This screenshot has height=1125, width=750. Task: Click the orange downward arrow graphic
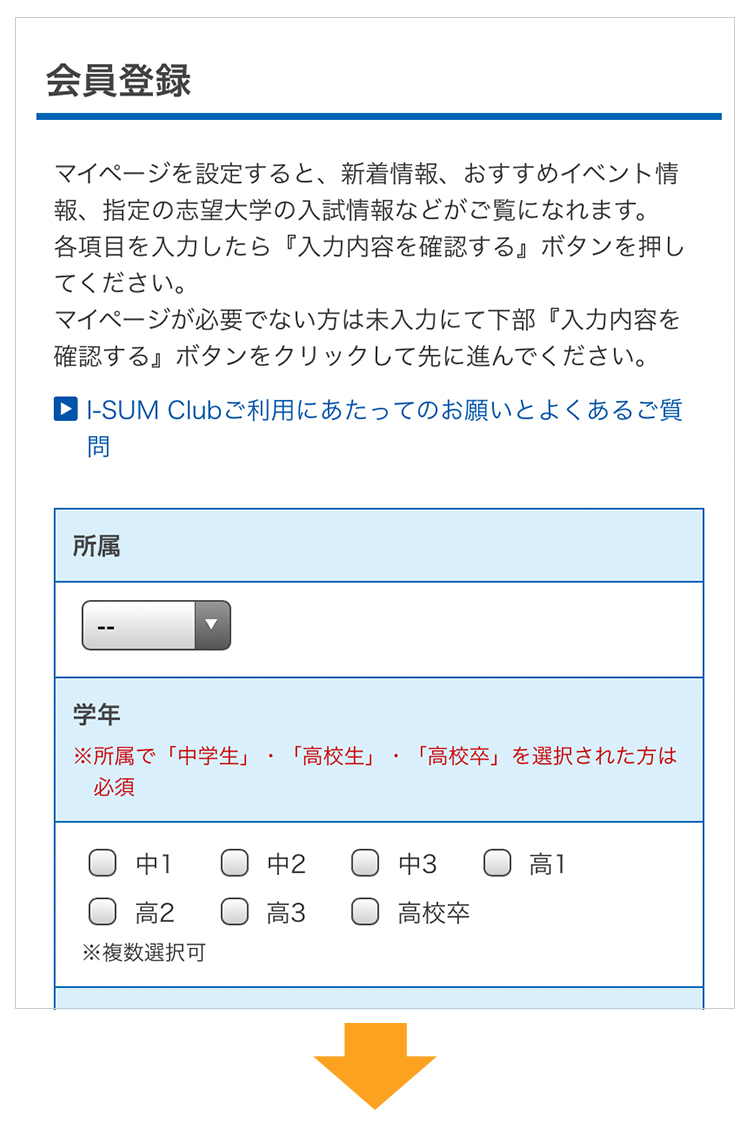pos(375,1066)
